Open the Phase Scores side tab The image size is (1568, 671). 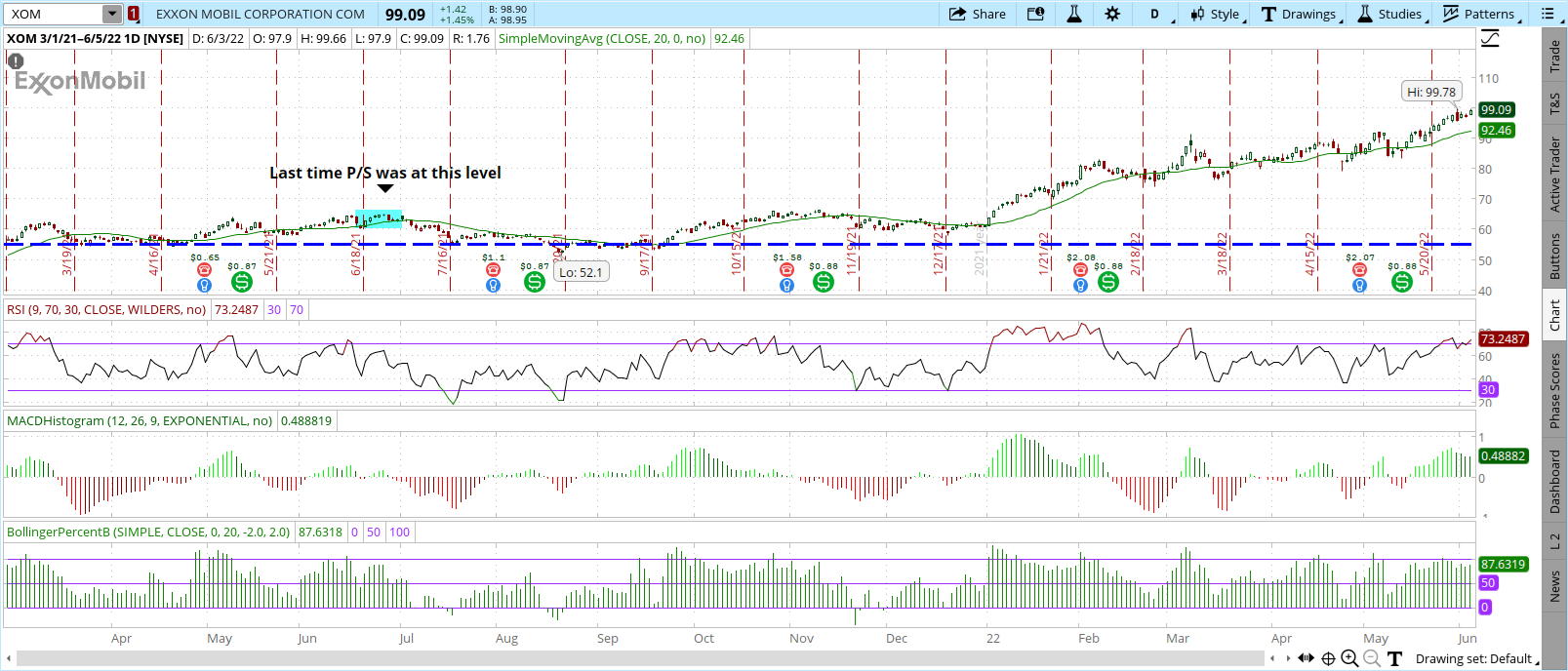[1554, 390]
